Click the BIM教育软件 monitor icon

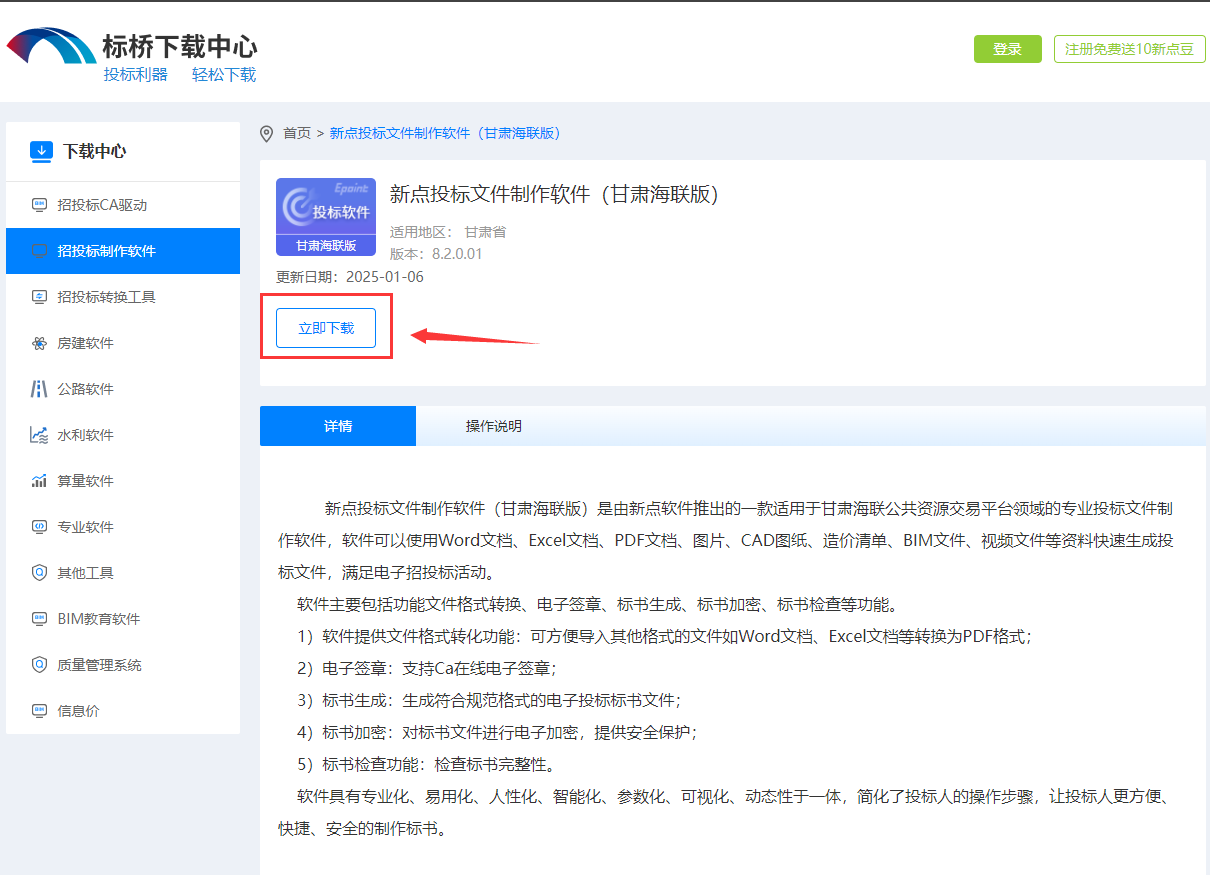39,619
